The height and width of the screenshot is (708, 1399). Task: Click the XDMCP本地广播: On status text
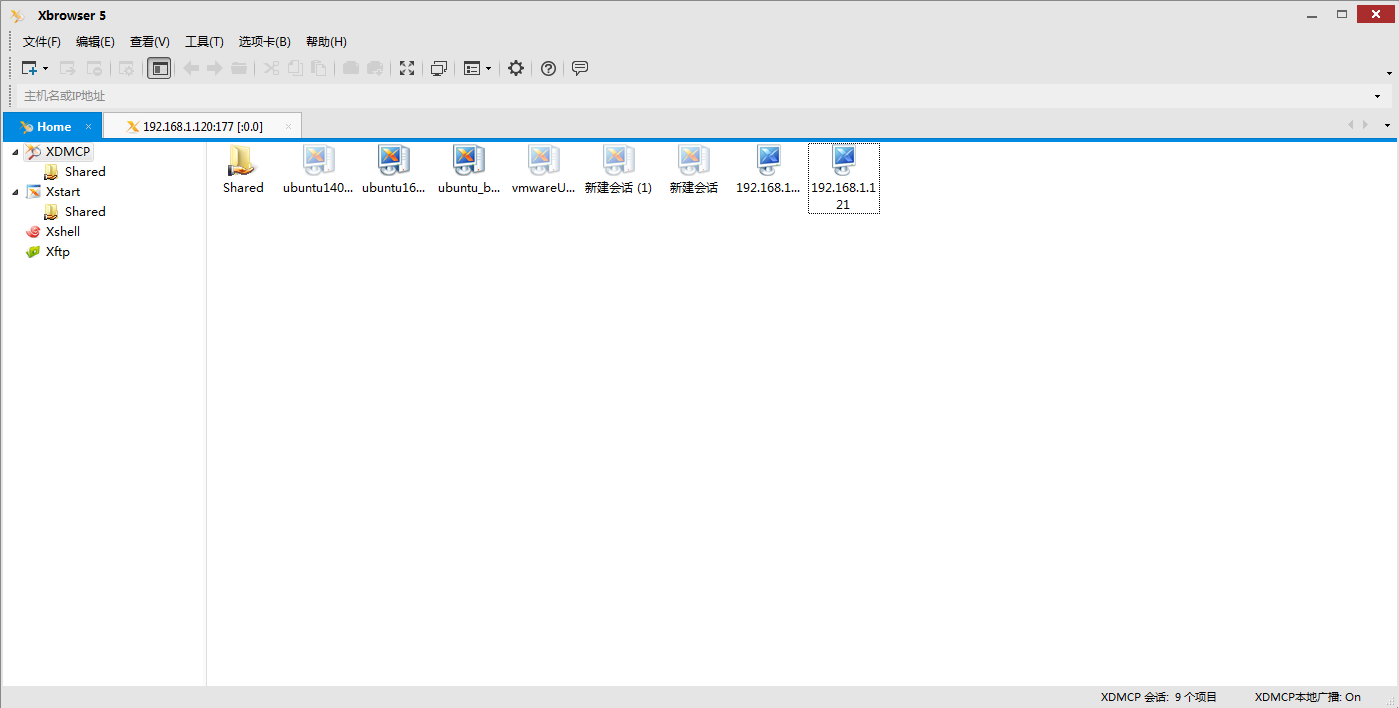[1307, 697]
